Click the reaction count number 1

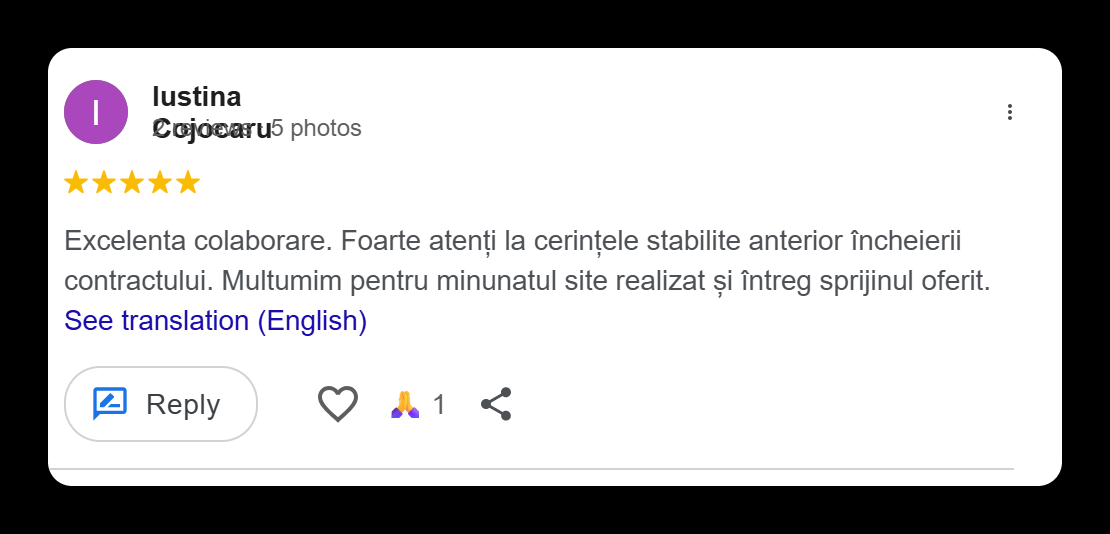439,405
